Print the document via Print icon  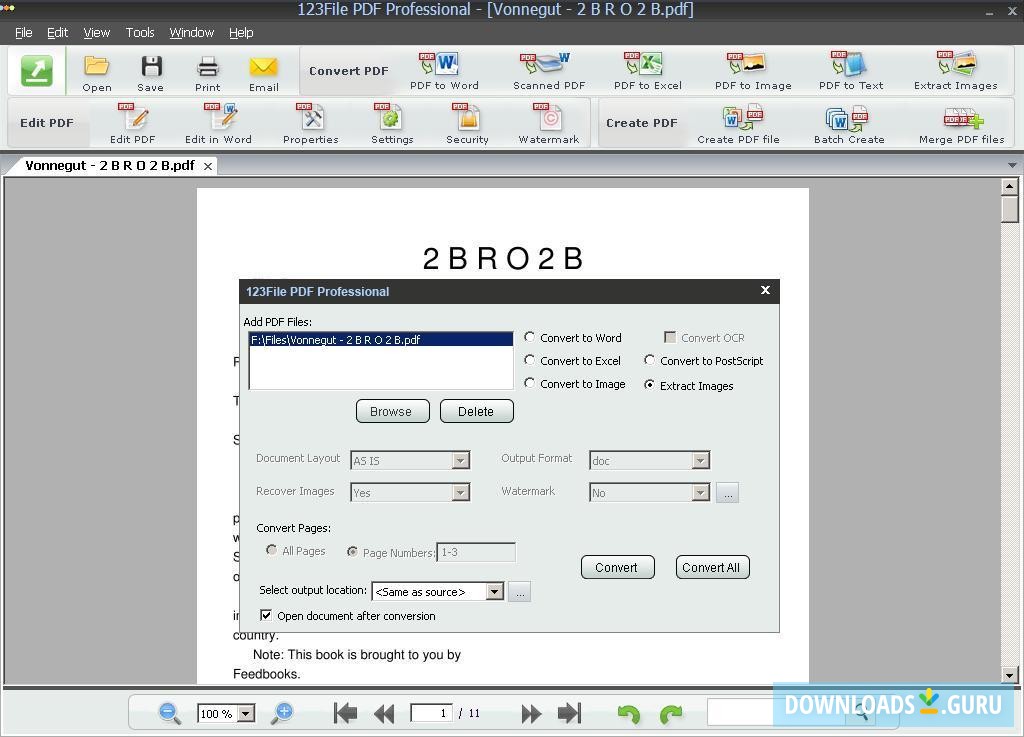[208, 73]
